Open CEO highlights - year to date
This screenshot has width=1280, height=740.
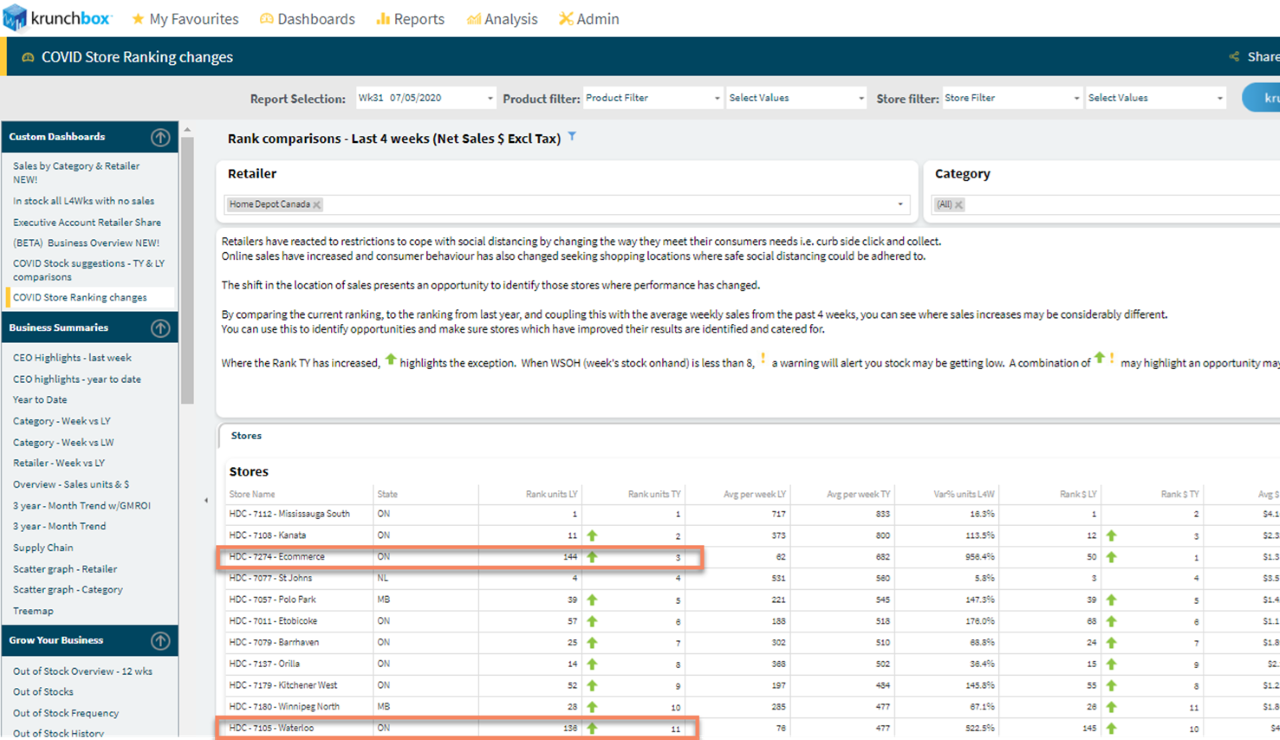click(75, 379)
